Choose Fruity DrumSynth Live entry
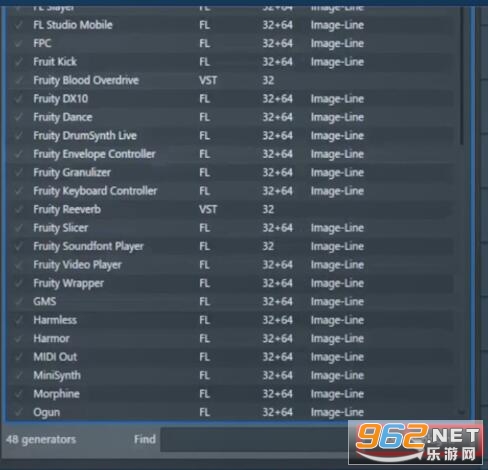The width and height of the screenshot is (488, 470). pos(231,136)
